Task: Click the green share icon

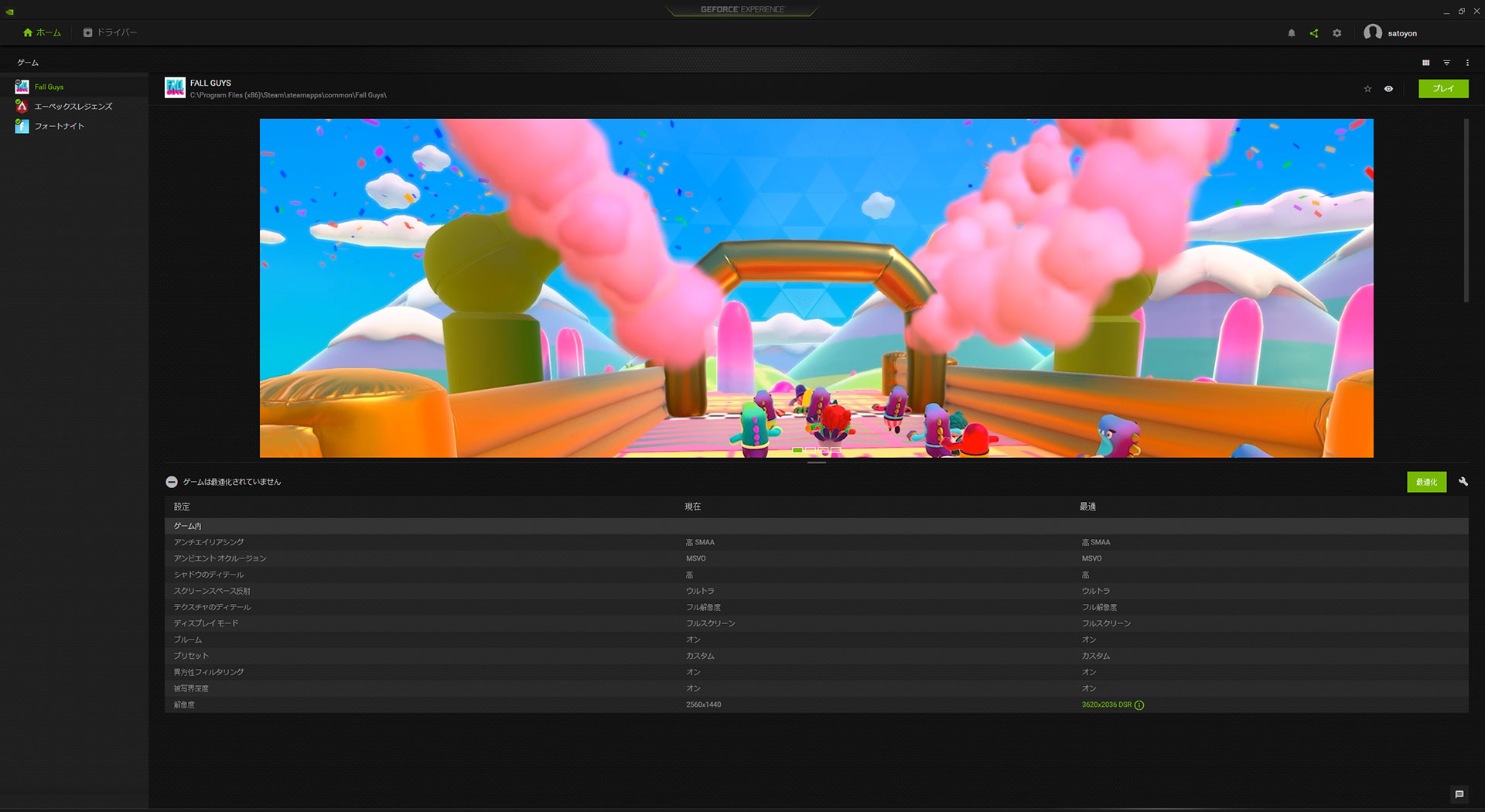Action: 1313,33
